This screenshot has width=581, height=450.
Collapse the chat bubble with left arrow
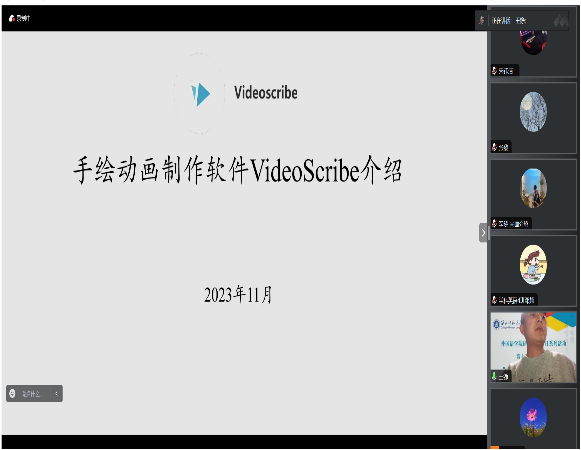[56, 393]
